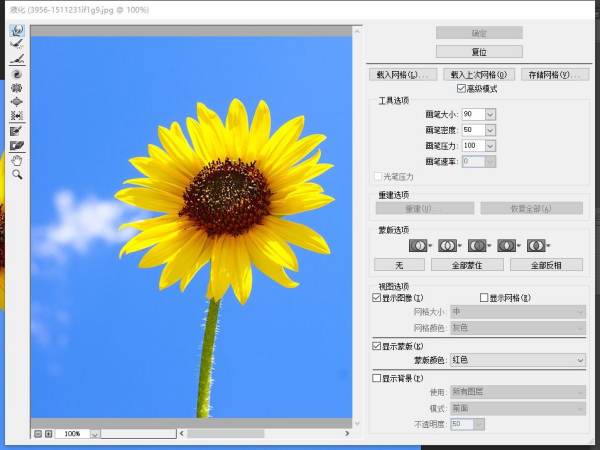Click the 重建 button

[425, 209]
